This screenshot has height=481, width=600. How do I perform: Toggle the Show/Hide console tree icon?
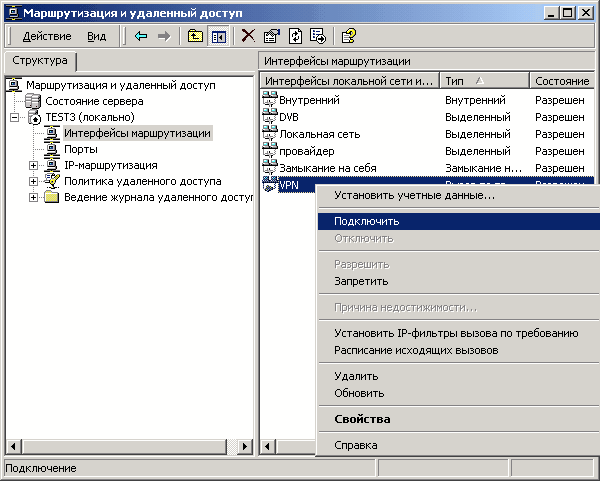point(217,36)
